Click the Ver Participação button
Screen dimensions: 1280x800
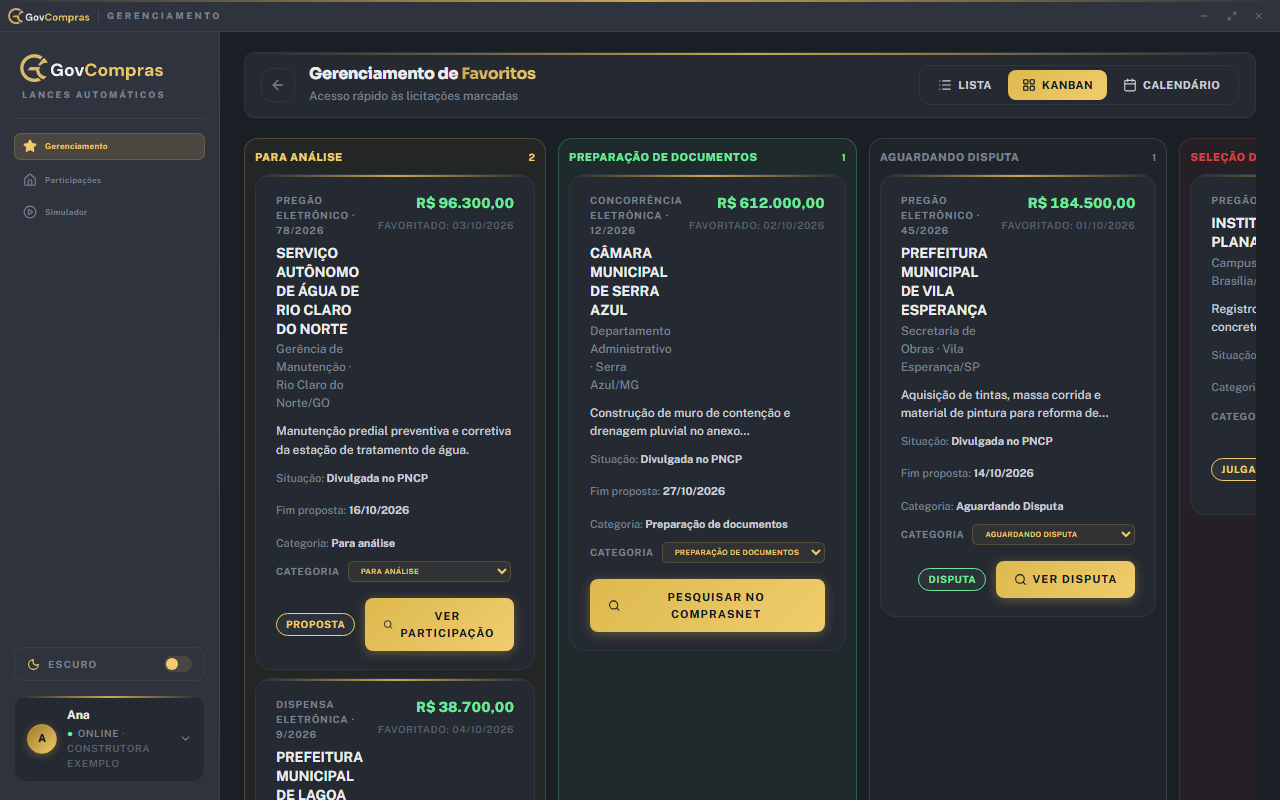click(x=439, y=625)
